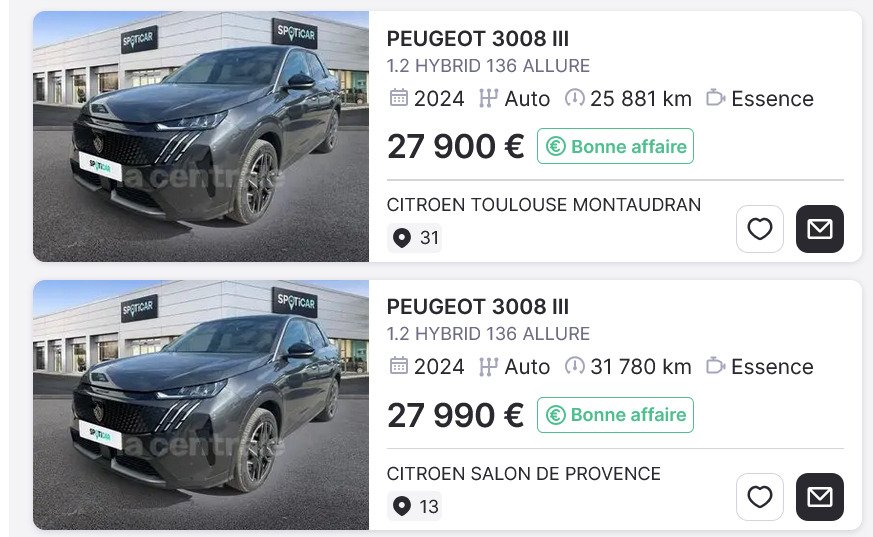Favorite the Toulouse Montaudran listing with heart icon
This screenshot has height=537, width=873.
tap(760, 229)
